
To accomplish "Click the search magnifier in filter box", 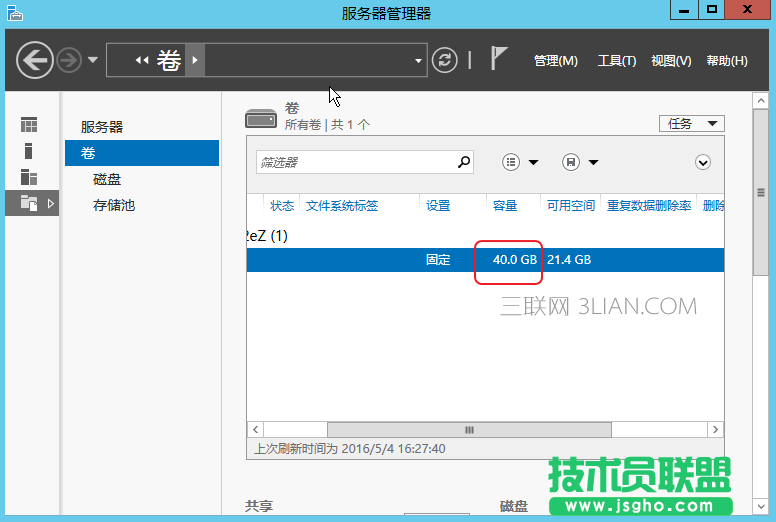I will pos(464,161).
